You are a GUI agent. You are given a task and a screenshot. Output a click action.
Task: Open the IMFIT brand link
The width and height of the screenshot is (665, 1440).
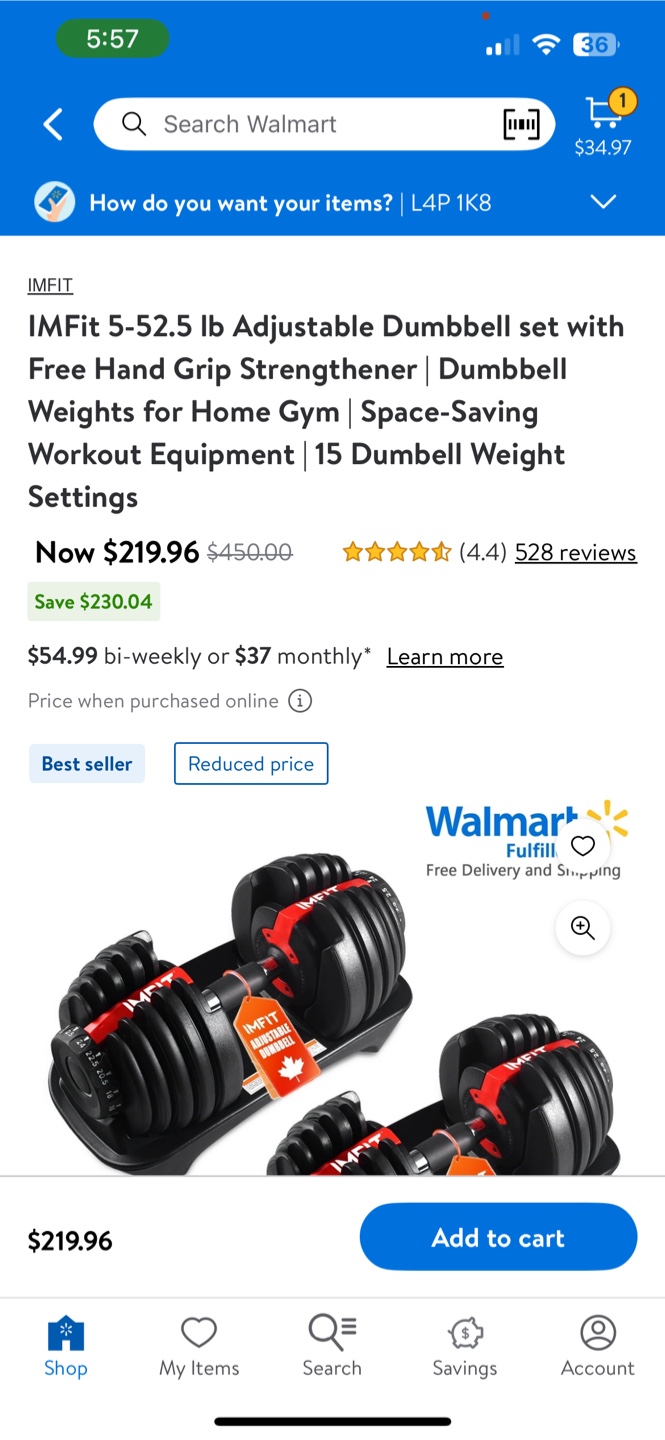coord(50,285)
